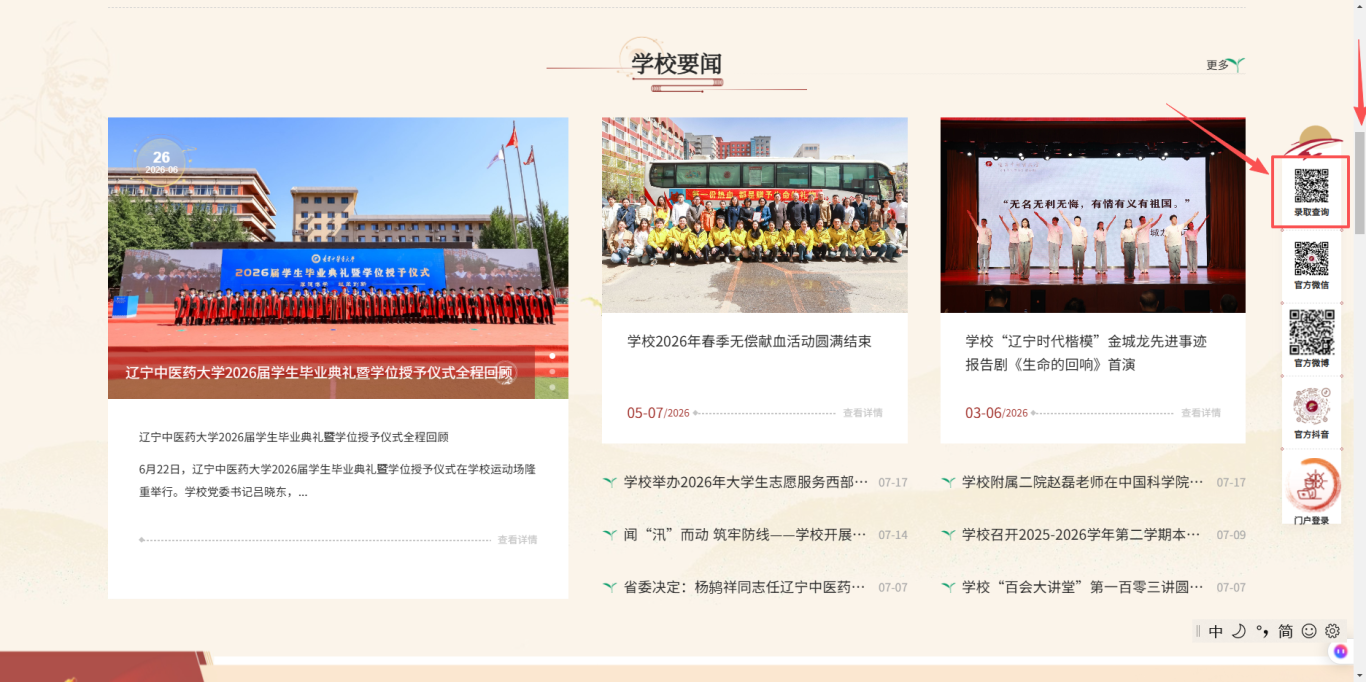The width and height of the screenshot is (1366, 682).
Task: Toggle the IME punctuation mode icon
Action: 1262,631
